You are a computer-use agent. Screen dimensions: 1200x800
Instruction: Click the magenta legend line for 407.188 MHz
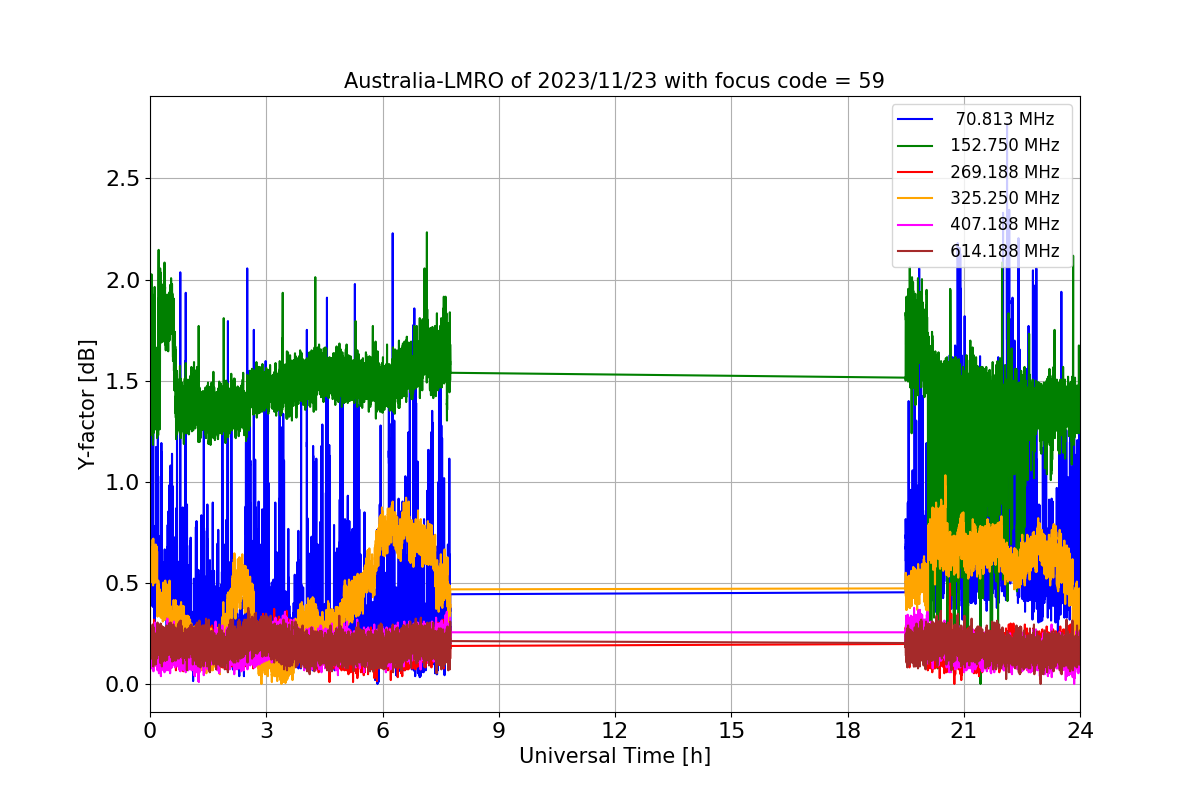coord(916,225)
